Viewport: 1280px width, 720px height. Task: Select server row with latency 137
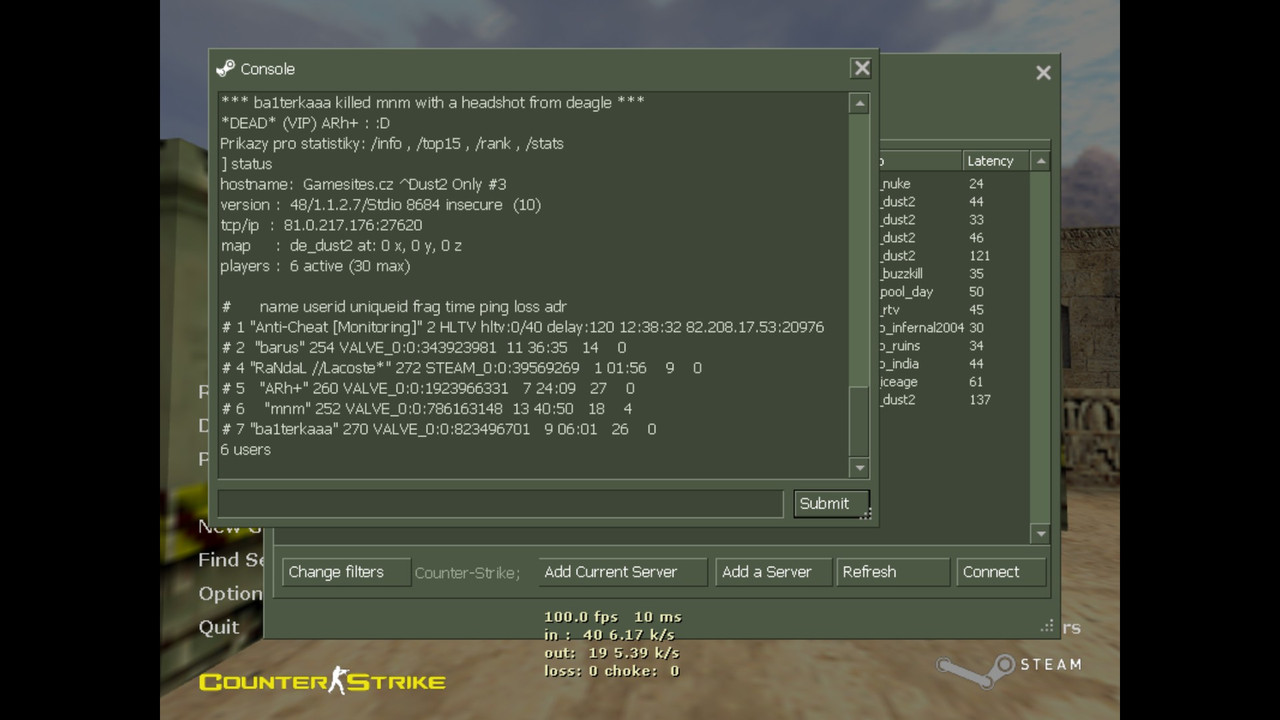(x=953, y=400)
